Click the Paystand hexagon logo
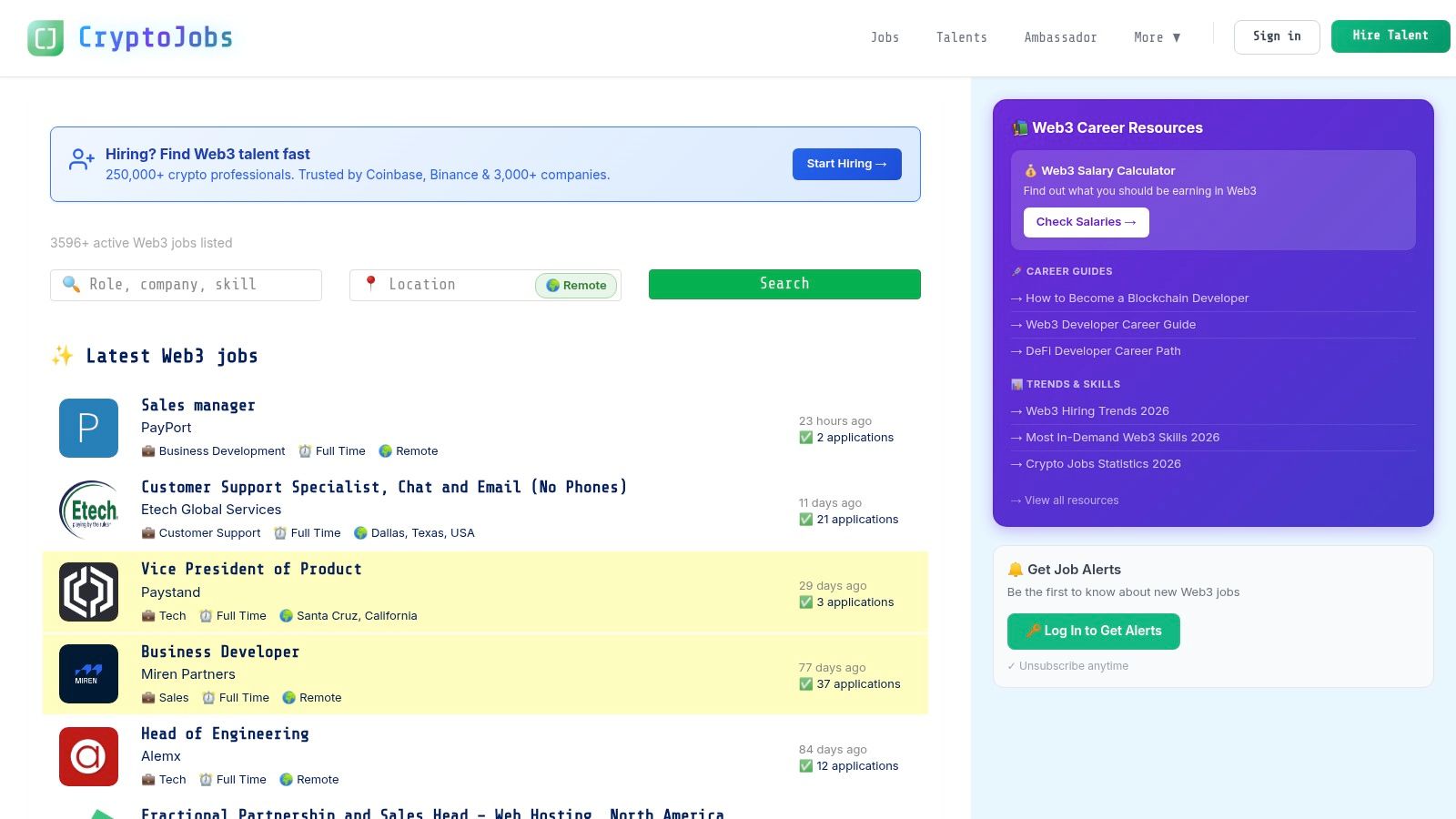 click(88, 591)
